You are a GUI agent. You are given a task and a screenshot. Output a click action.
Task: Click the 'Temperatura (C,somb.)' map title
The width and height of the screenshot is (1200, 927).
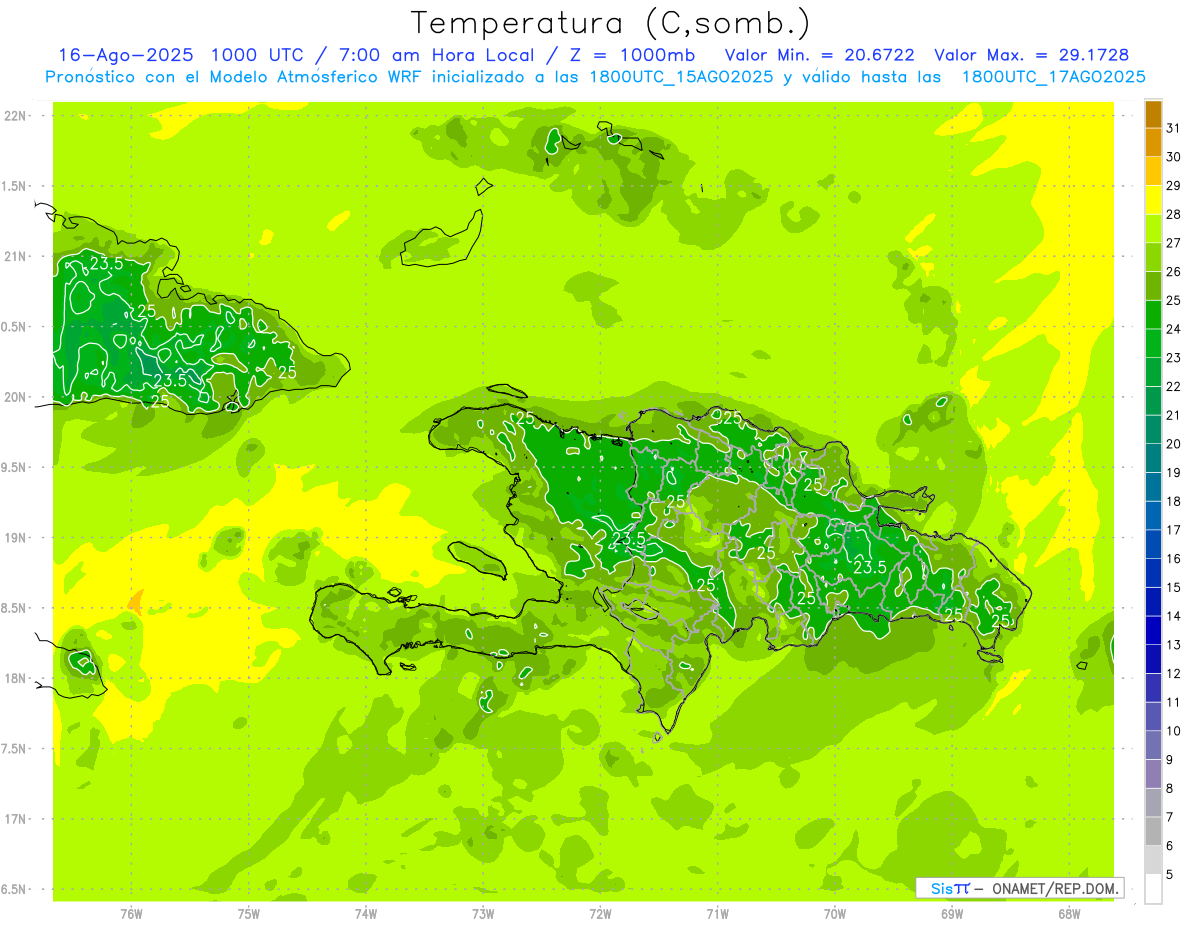610,23
